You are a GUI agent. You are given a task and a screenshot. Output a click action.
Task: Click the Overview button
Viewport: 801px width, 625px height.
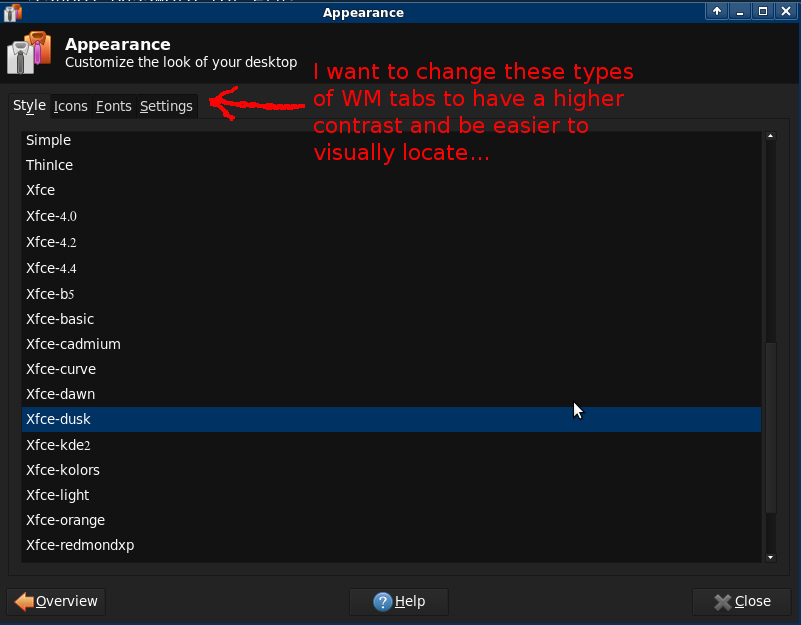tap(56, 601)
